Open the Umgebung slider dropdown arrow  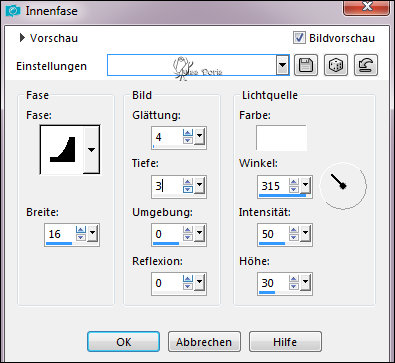click(199, 232)
